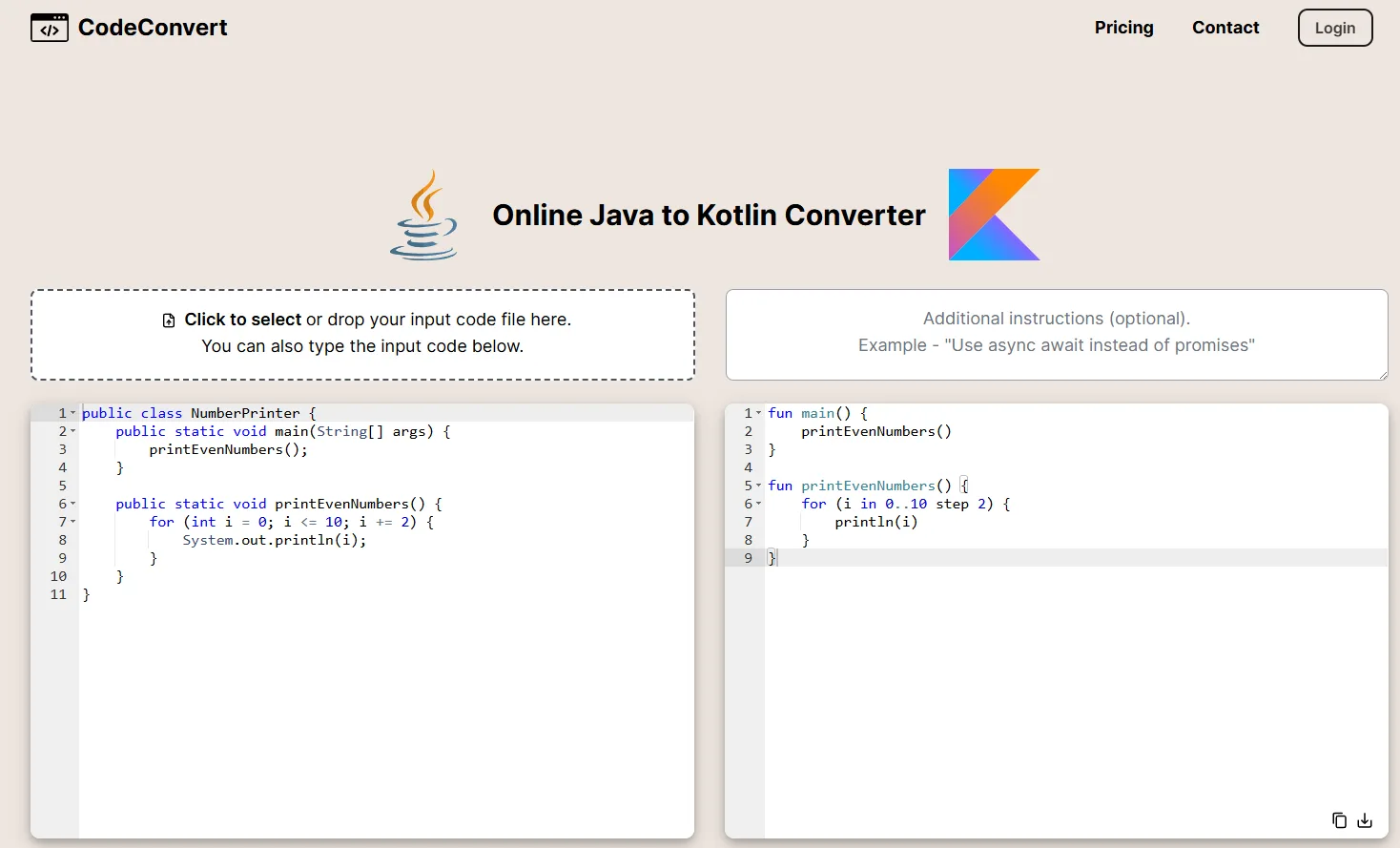Screen dimensions: 1400x848
Task: Go to the Contact page
Action: 1225,28
